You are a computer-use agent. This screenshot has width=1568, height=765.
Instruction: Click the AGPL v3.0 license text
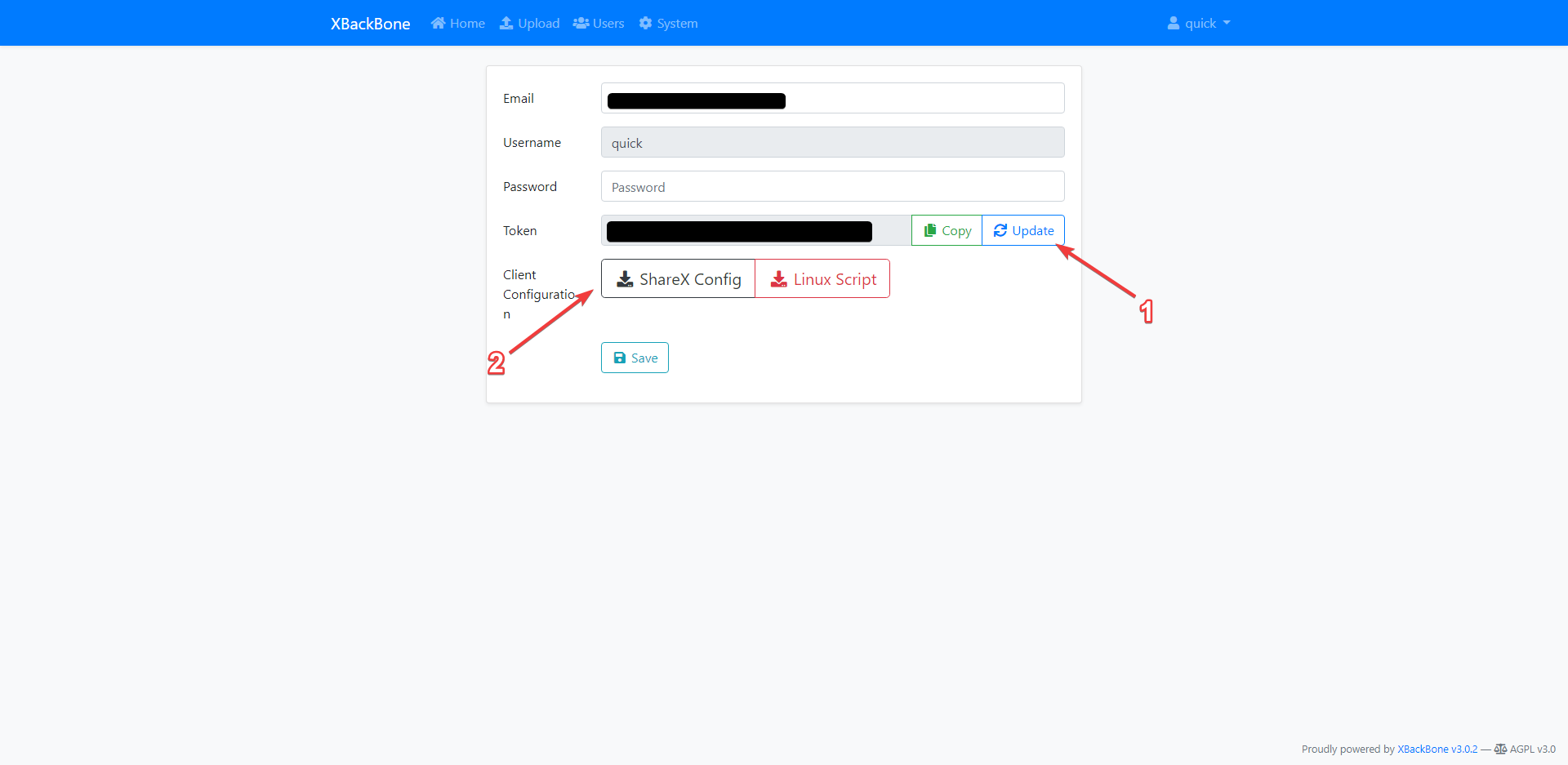pyautogui.click(x=1532, y=749)
